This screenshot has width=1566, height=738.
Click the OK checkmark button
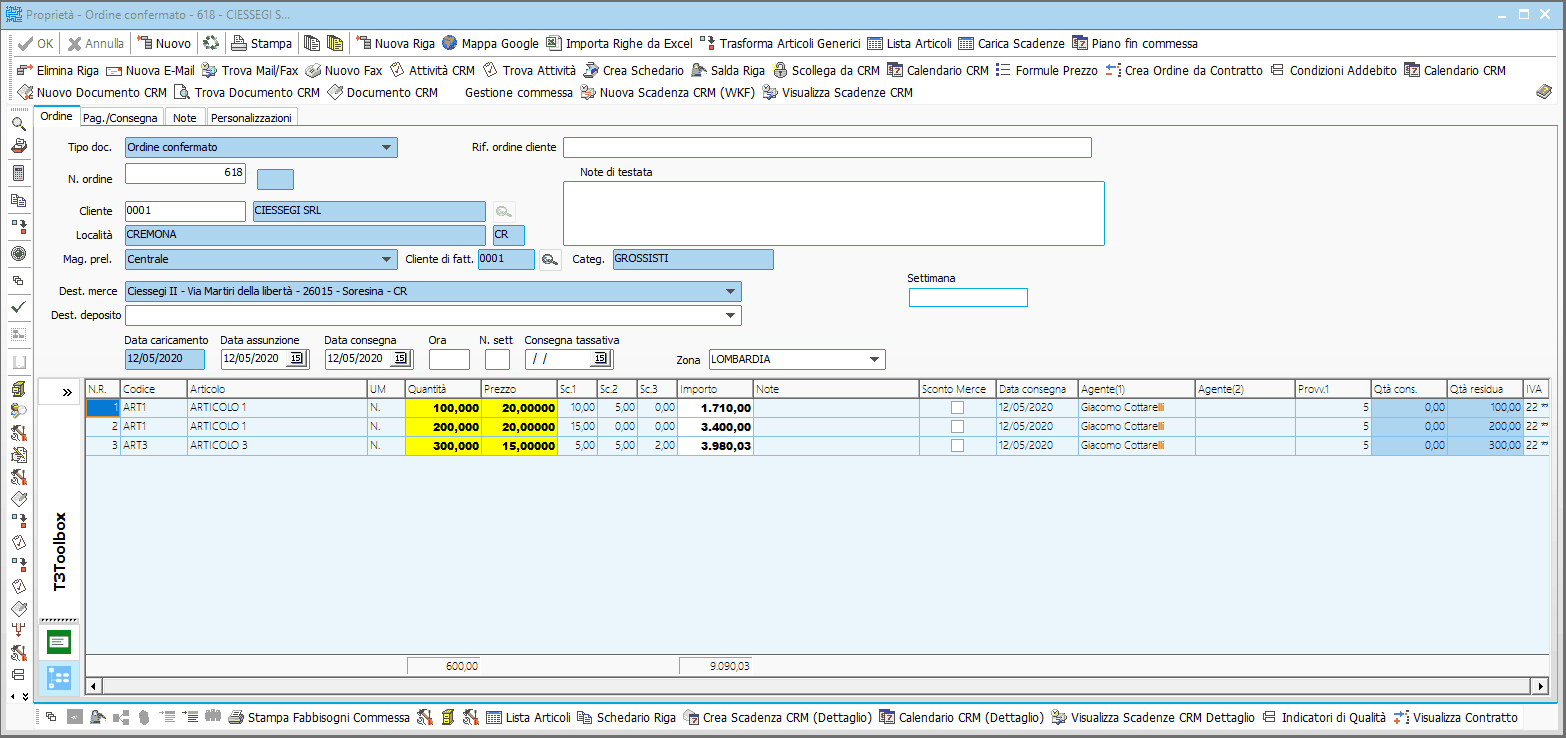point(36,44)
